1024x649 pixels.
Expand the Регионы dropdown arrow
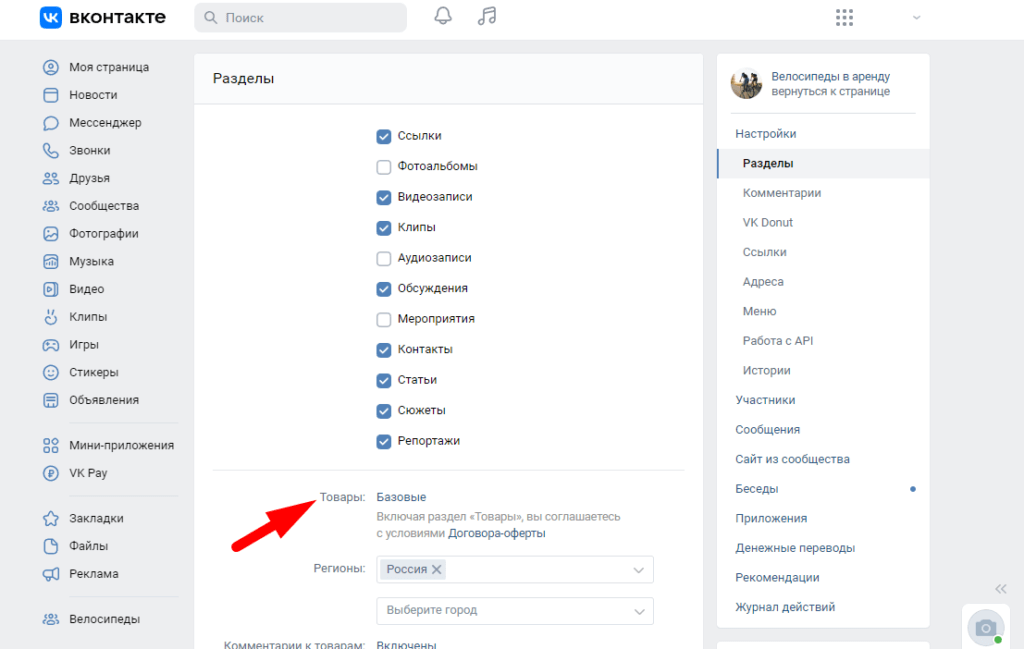click(639, 570)
